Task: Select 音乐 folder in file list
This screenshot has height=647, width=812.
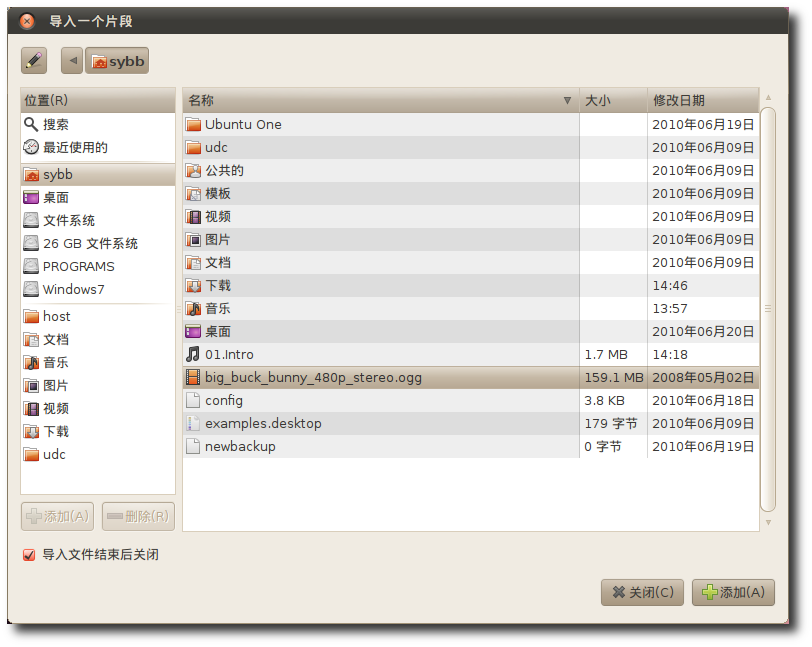Action: (471, 308)
